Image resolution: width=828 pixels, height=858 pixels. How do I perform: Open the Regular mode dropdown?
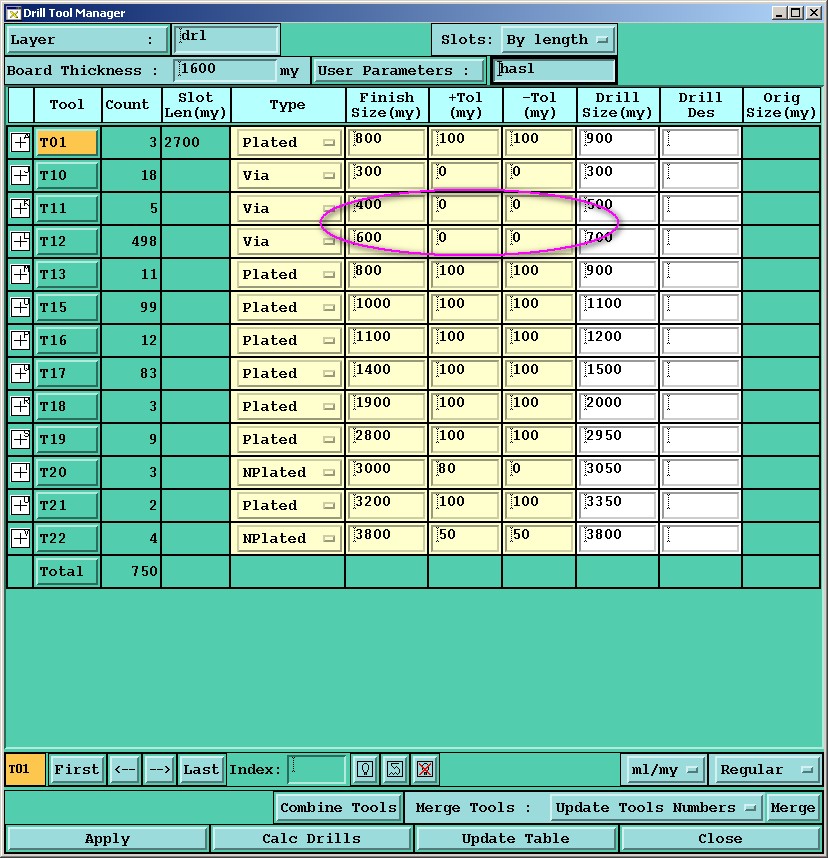click(x=765, y=769)
